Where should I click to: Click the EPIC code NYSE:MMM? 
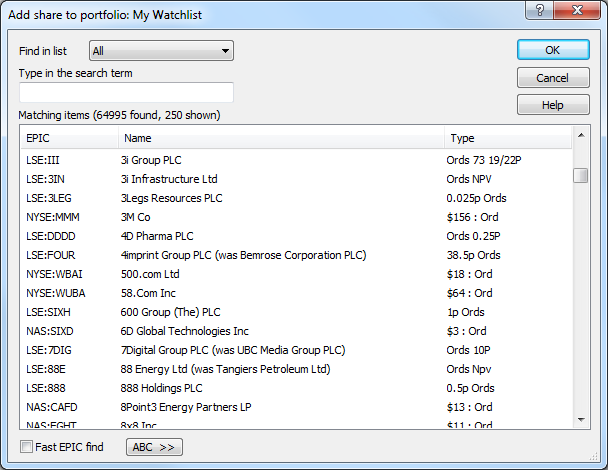pos(53,217)
